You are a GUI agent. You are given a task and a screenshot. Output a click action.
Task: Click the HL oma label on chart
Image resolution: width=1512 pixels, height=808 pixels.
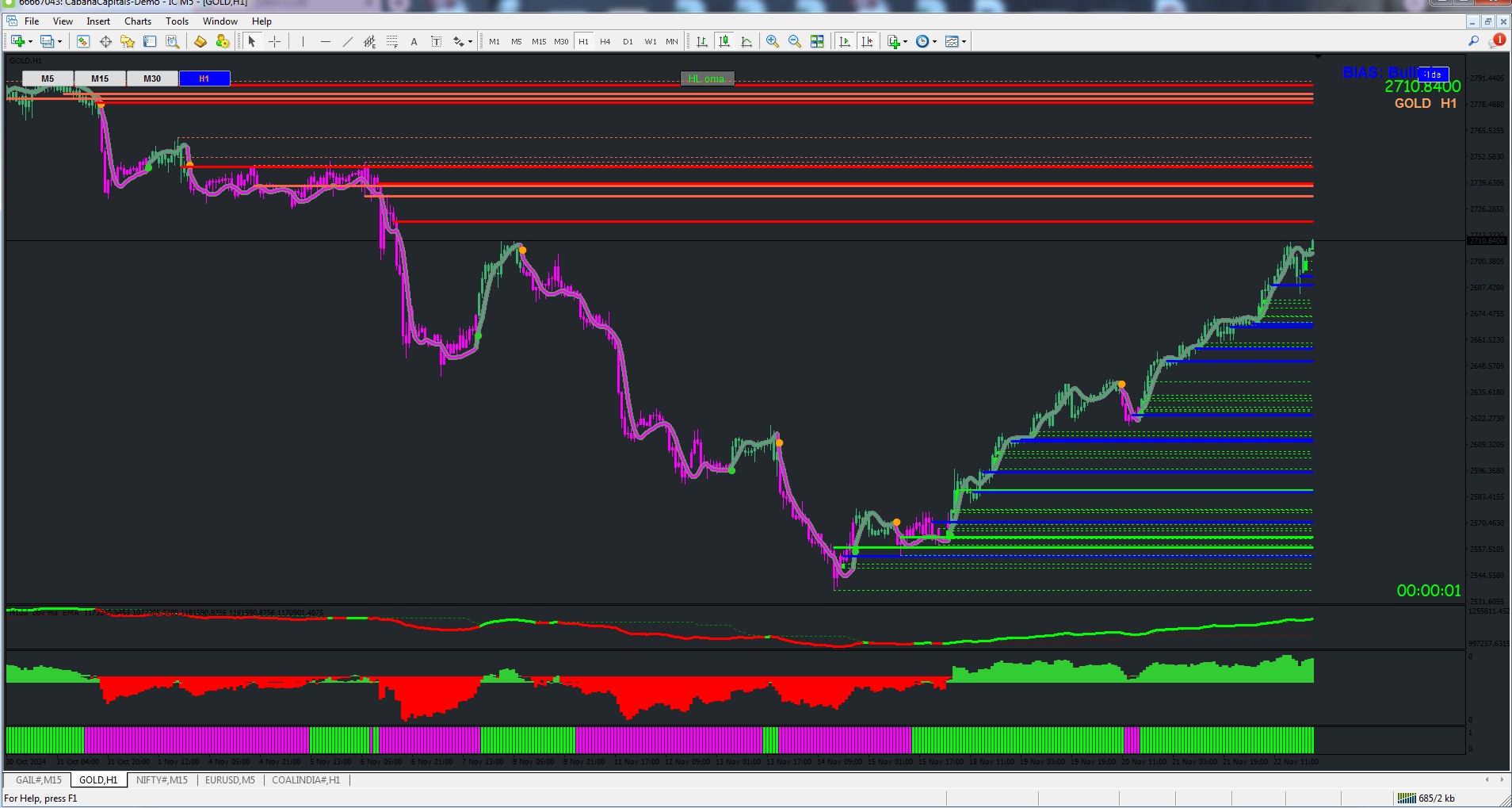coord(707,79)
